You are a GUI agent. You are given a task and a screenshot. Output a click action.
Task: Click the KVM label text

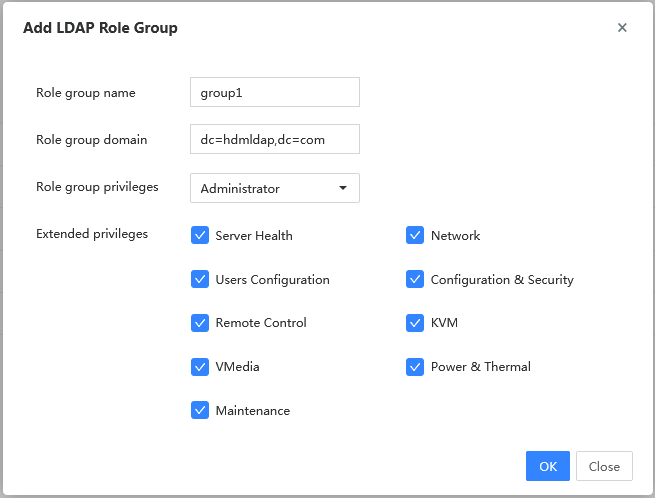444,323
